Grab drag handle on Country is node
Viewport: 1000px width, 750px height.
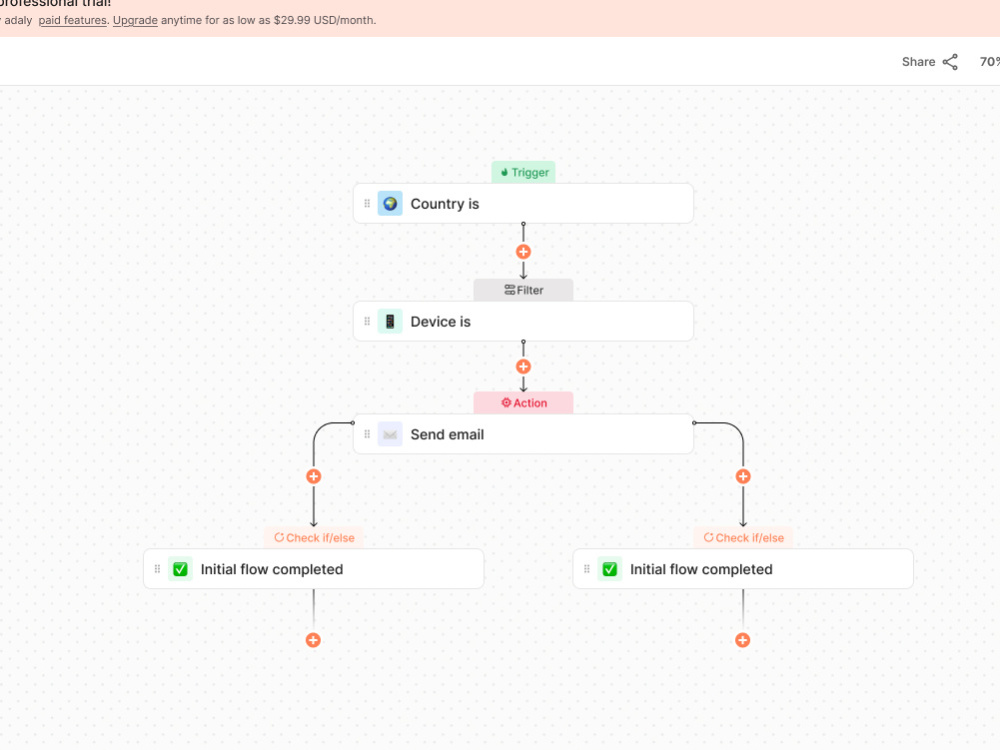pyautogui.click(x=367, y=203)
